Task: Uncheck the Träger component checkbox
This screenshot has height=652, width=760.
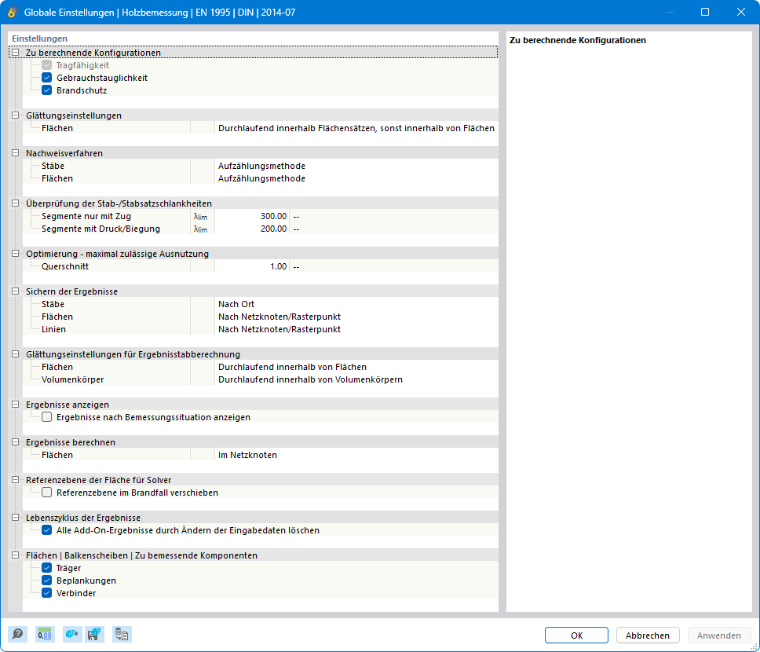Action: click(47, 568)
